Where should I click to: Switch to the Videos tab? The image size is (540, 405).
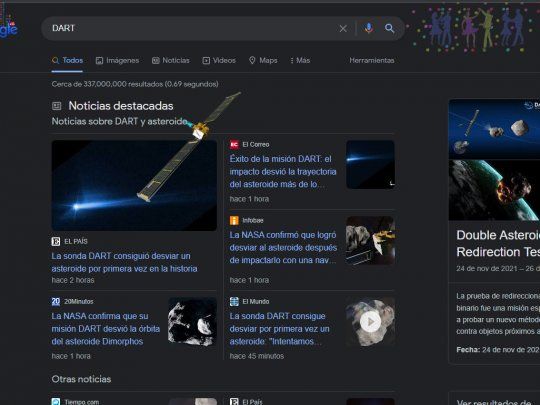pos(219,61)
